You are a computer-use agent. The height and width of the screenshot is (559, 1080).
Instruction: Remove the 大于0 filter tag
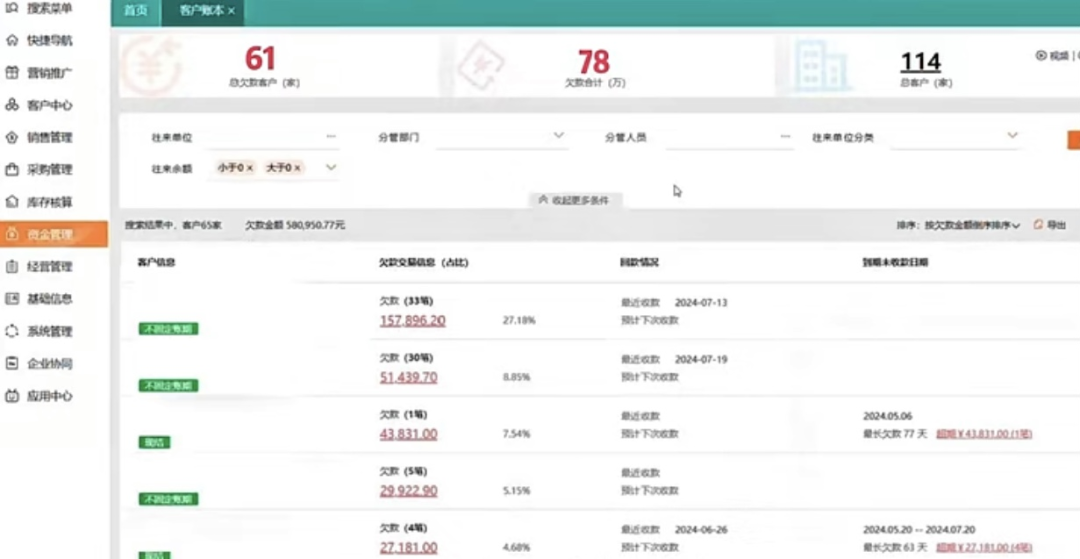[x=297, y=167]
